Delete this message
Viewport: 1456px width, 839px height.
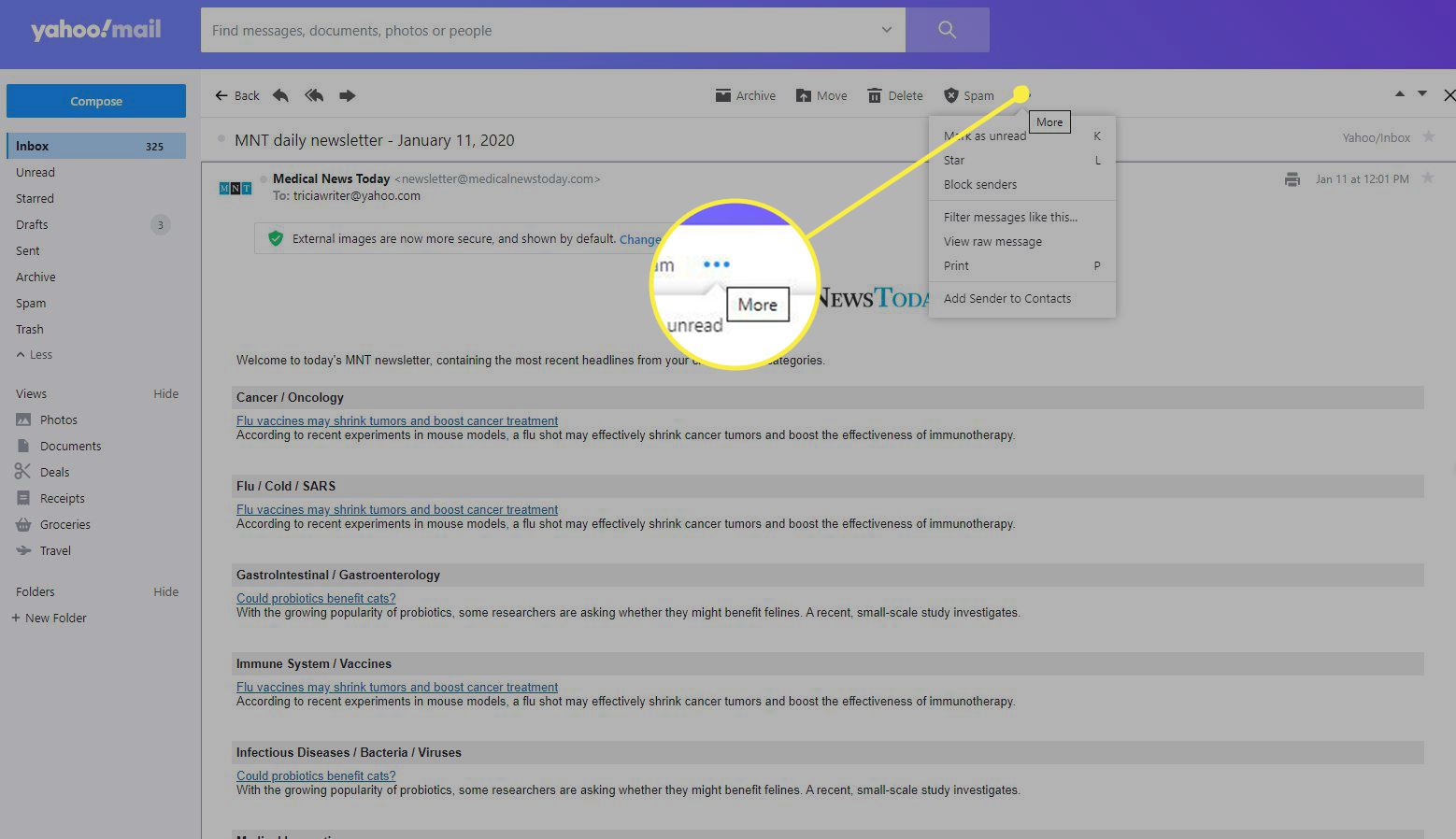tap(894, 95)
